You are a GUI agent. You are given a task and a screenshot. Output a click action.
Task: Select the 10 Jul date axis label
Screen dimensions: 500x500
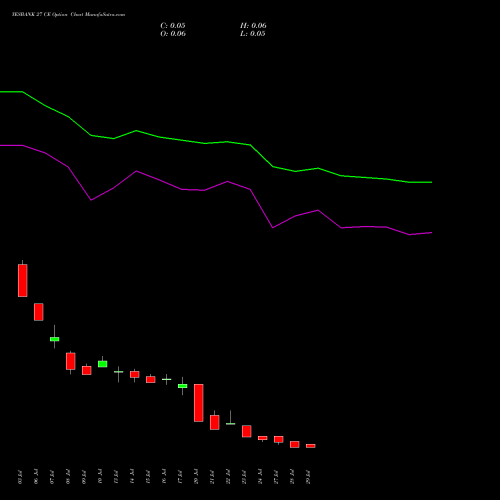tap(100, 477)
